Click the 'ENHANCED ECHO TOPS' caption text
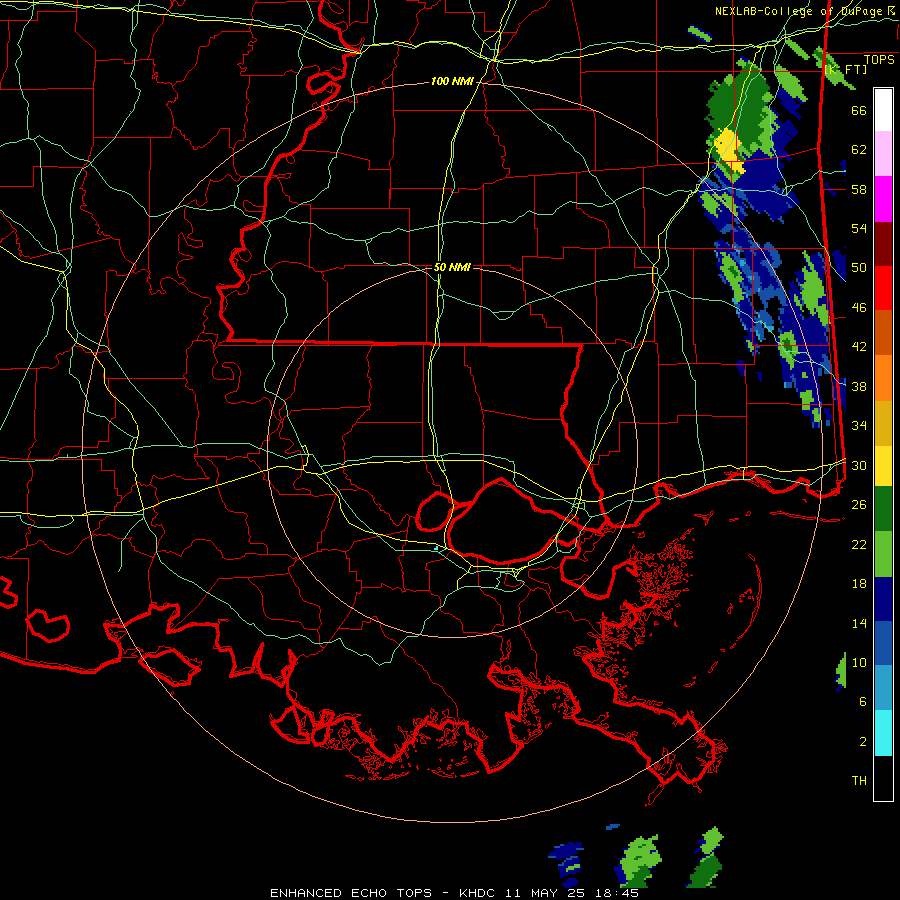The width and height of the screenshot is (900, 900). (351, 893)
